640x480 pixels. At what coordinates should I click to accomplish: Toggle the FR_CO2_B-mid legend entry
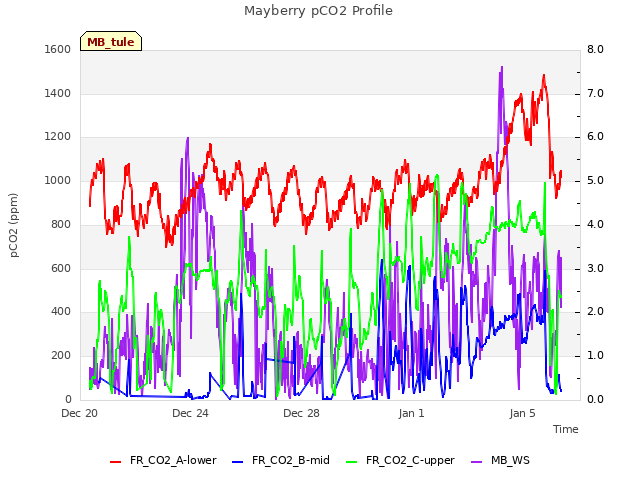click(x=281, y=460)
